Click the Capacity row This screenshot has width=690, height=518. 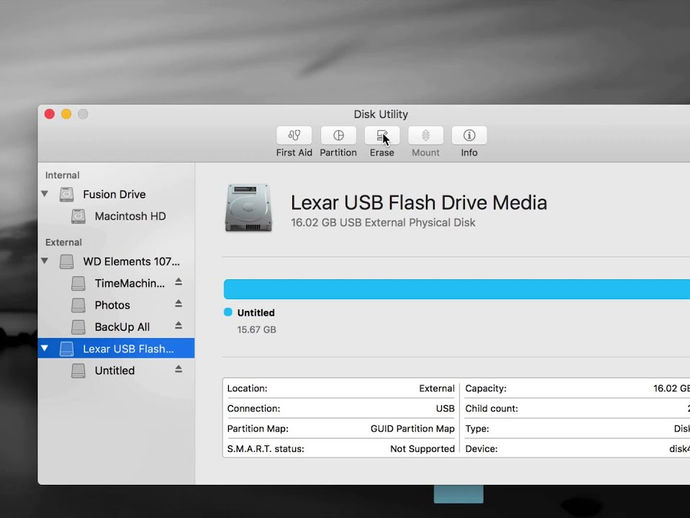coord(577,388)
